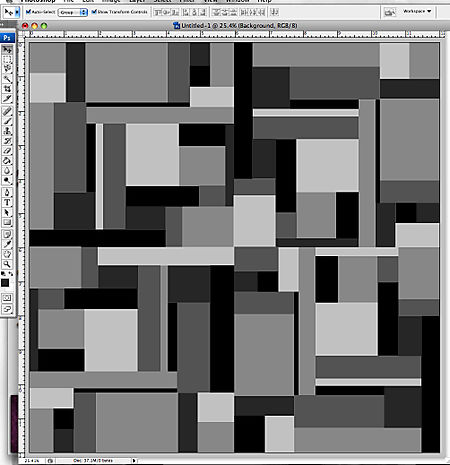Screen dimensions: 450x465
Task: Reset to default foreground and background colors
Action: (3, 274)
